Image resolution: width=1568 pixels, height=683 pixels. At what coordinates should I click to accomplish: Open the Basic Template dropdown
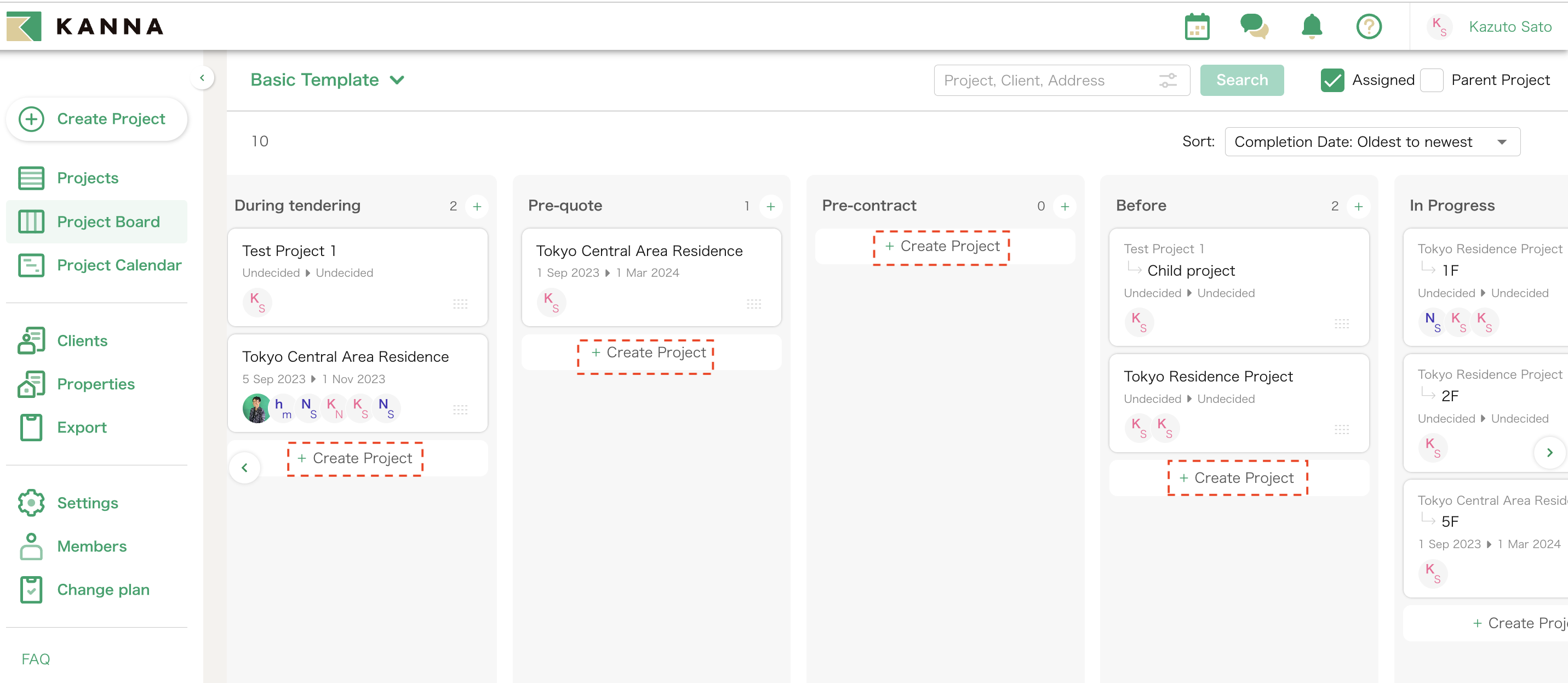click(x=328, y=80)
